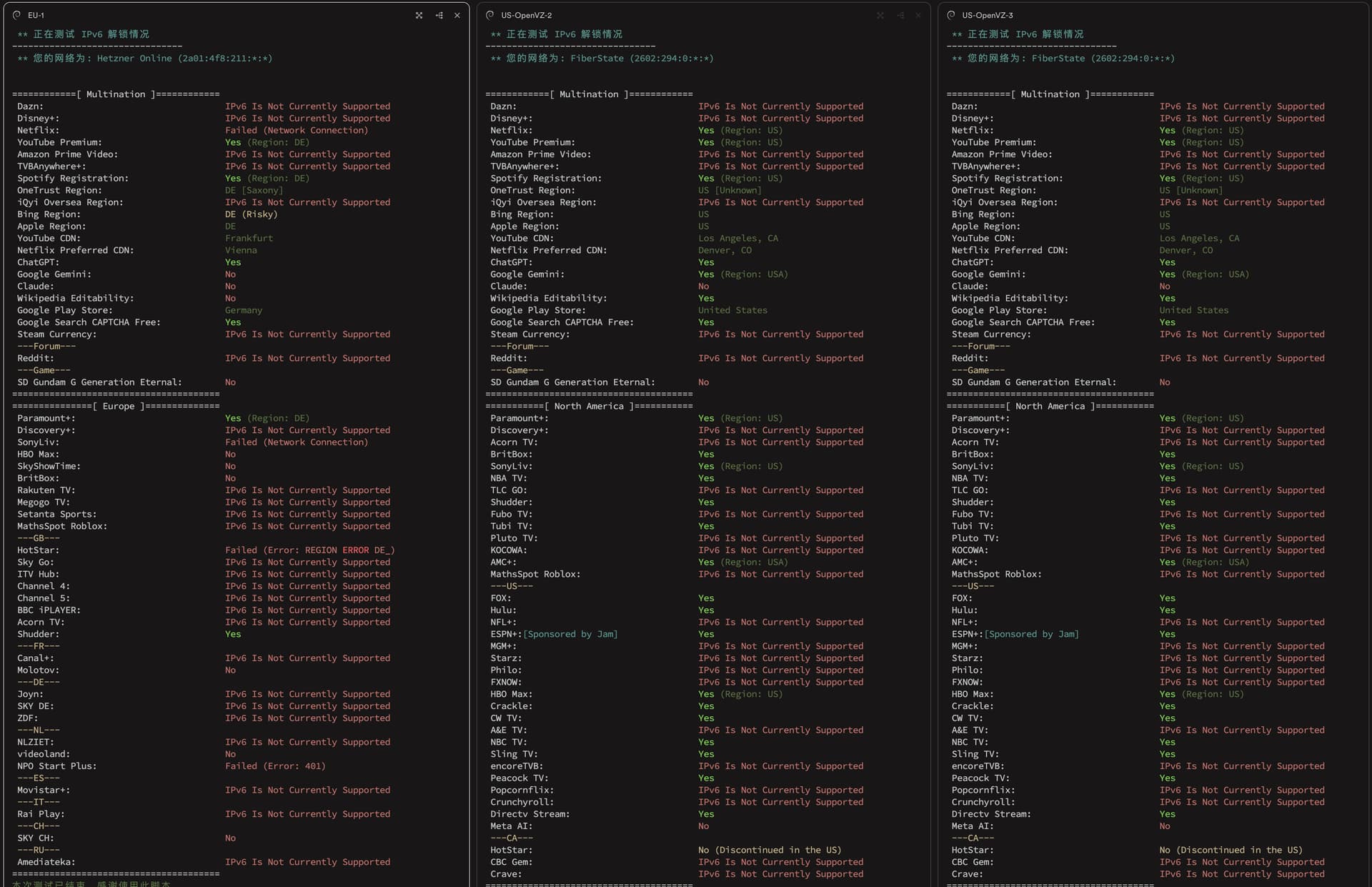Select the US-OpenVZ-2 pane title
1372x887 pixels.
click(526, 15)
